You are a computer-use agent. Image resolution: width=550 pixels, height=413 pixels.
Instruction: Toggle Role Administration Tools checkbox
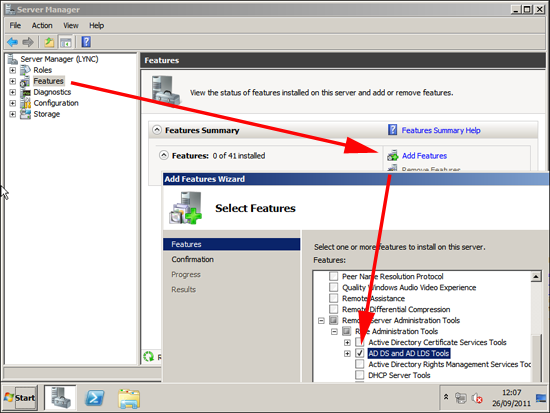(347, 331)
